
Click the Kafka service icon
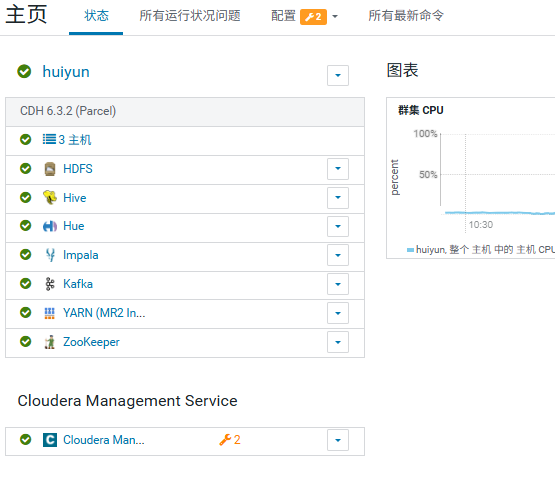coord(50,284)
